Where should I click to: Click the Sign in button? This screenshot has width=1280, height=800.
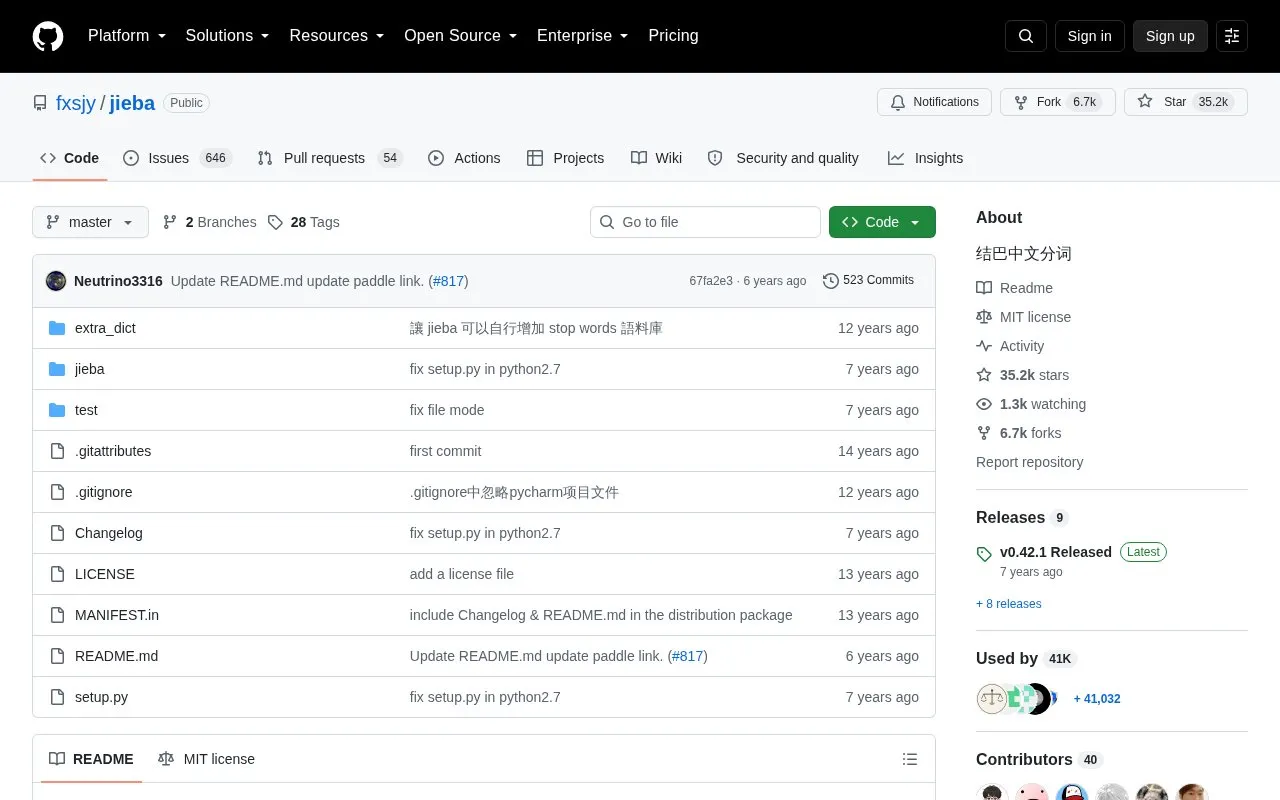[1090, 36]
